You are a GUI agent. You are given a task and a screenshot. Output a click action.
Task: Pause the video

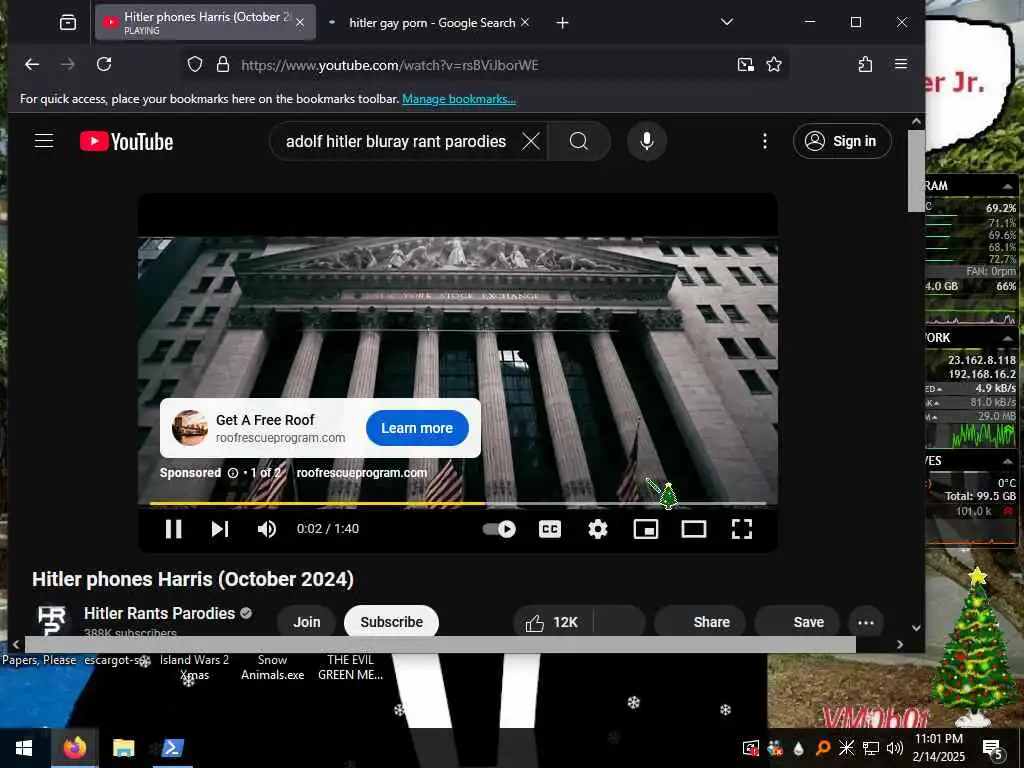tap(173, 529)
